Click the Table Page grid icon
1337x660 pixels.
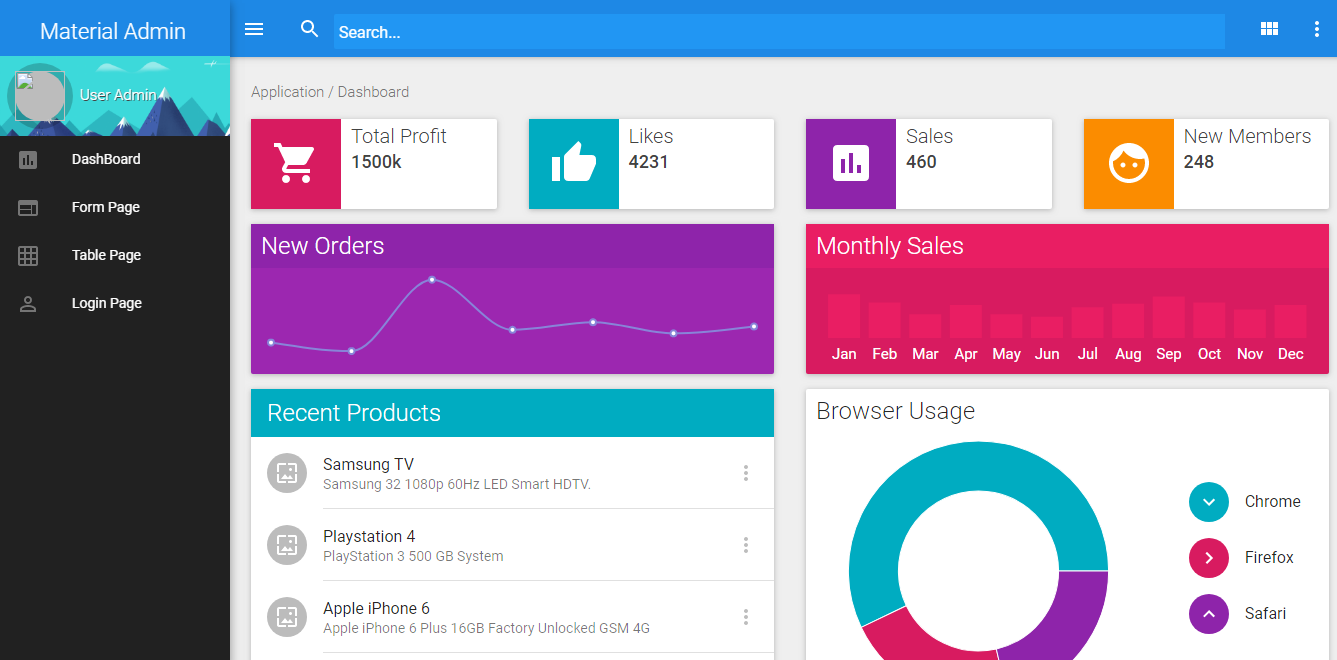[28, 255]
